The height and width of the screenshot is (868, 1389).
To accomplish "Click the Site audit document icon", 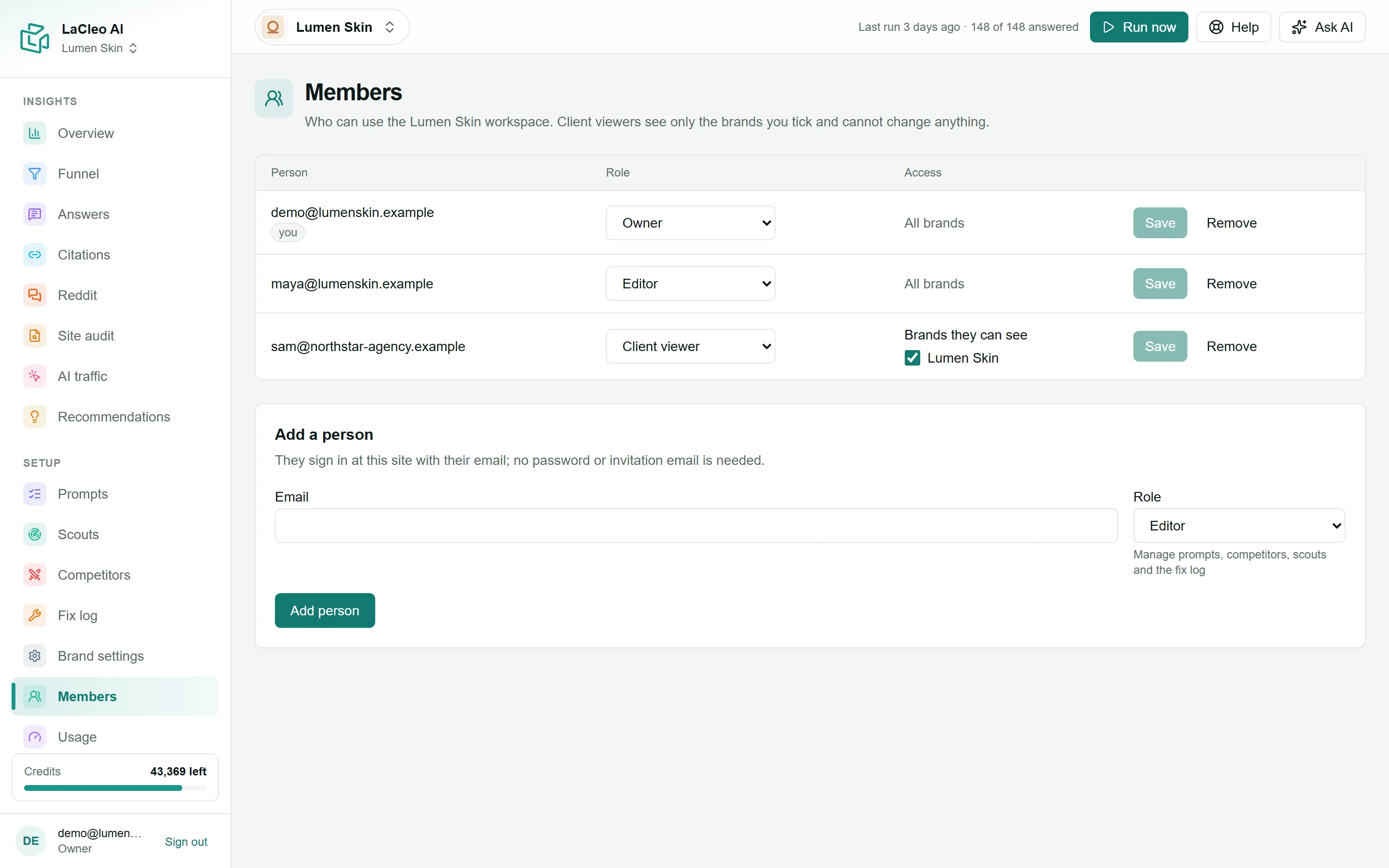I will coord(34,335).
